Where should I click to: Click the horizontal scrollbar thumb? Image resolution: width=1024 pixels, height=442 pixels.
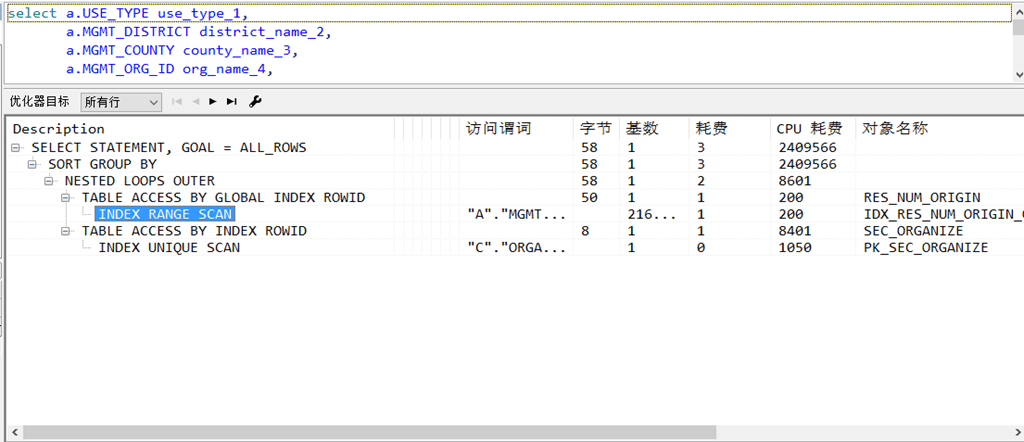point(370,432)
